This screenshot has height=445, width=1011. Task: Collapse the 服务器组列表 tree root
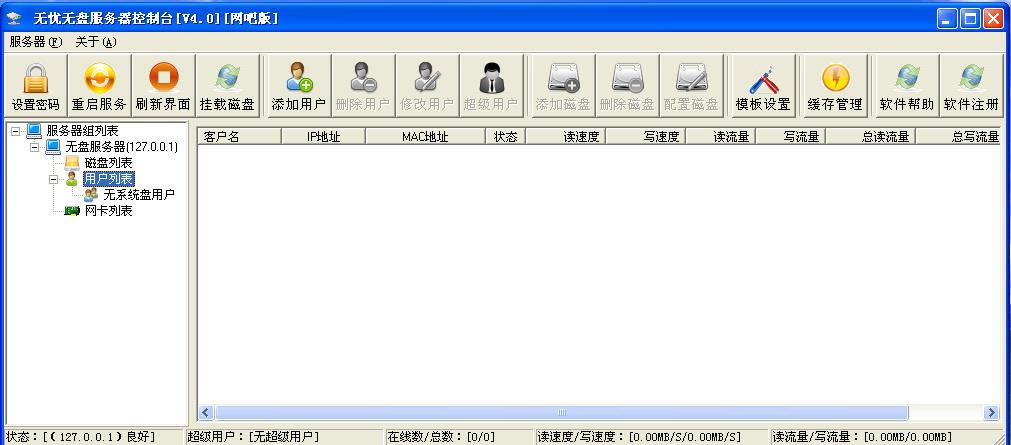15,131
